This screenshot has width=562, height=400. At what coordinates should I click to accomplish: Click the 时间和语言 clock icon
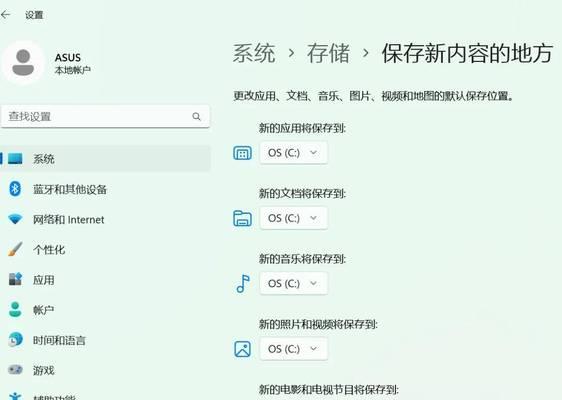(x=15, y=339)
